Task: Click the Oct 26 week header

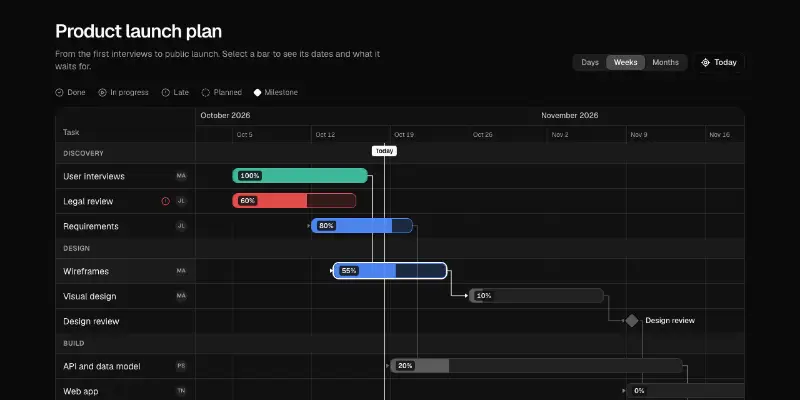Action: coord(483,135)
